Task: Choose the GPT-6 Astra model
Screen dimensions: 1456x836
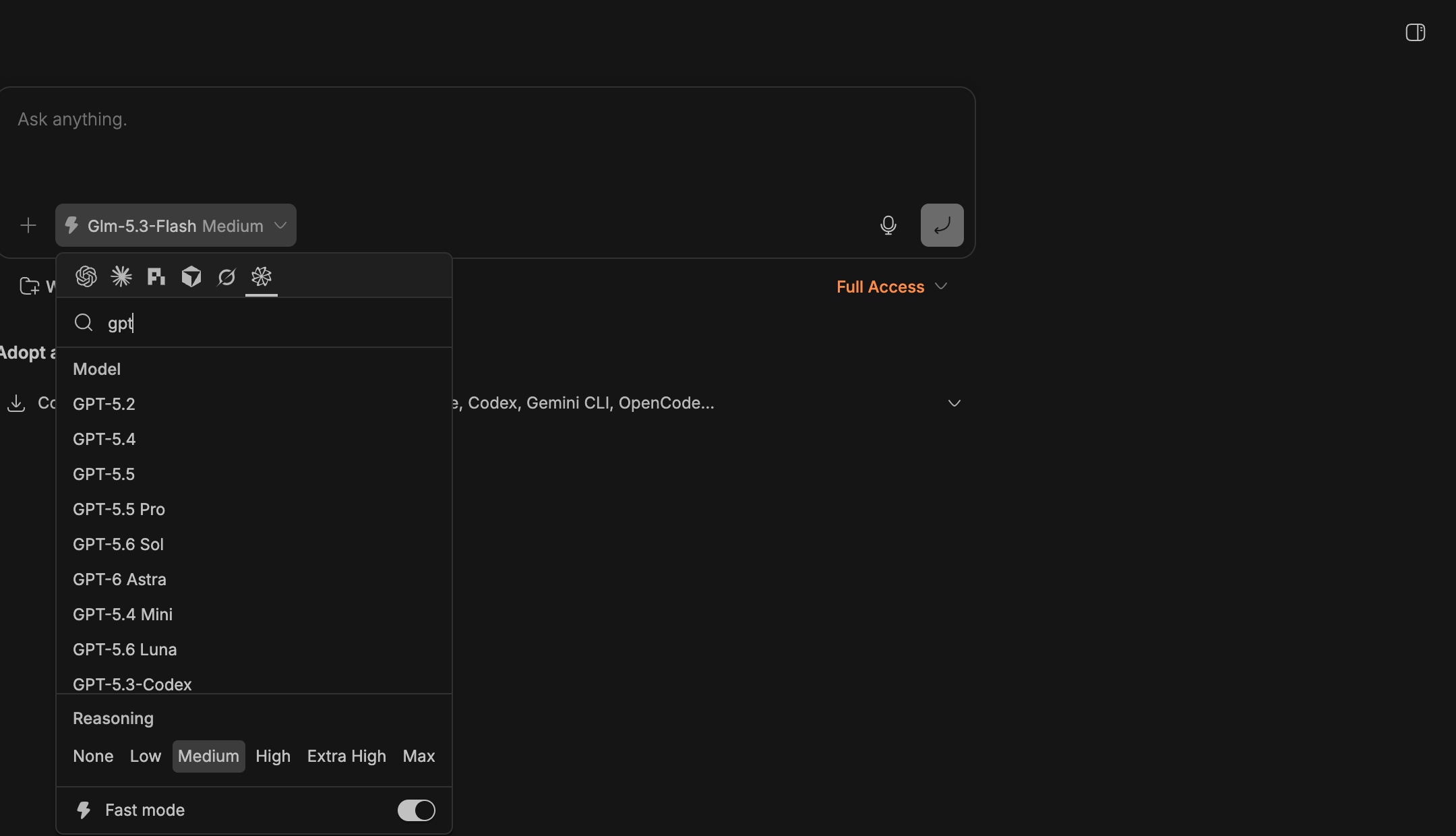Action: coord(254,579)
